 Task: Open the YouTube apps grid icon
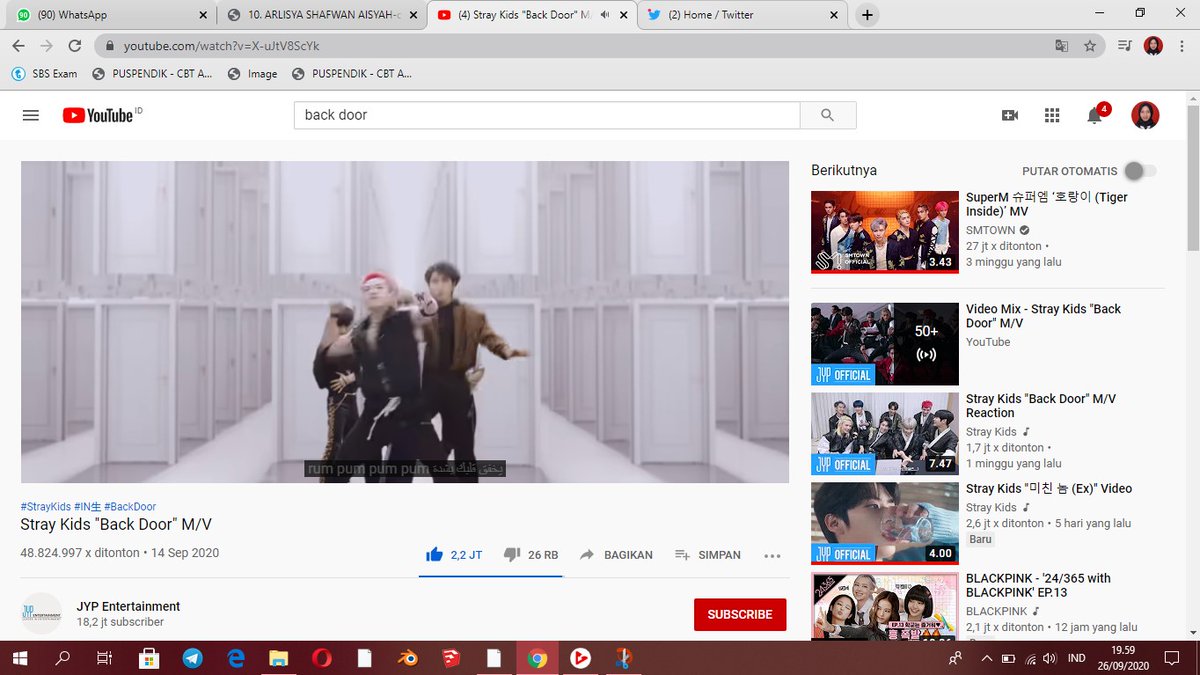tap(1052, 115)
